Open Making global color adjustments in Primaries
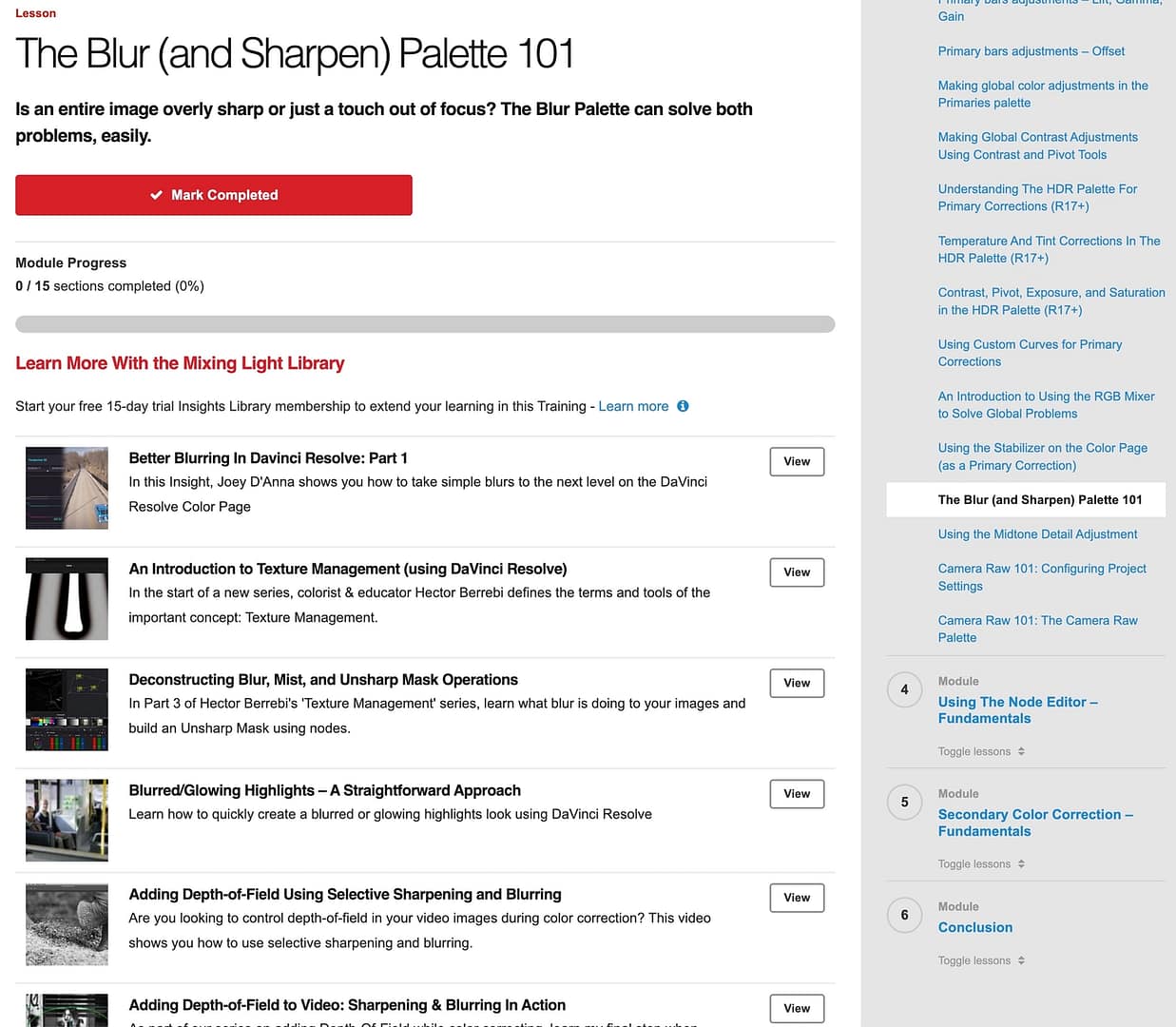 1043,94
